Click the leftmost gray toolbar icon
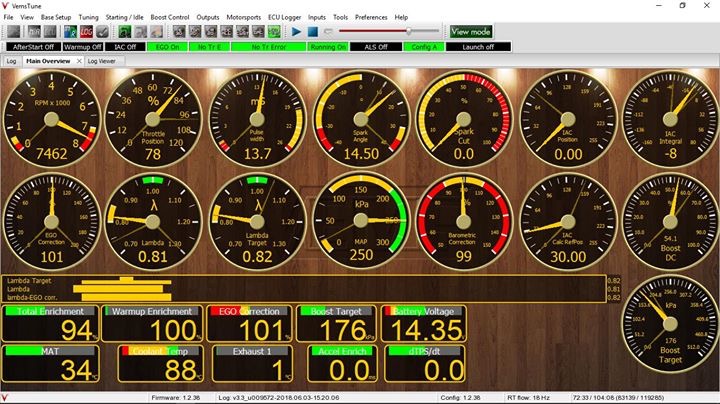720x404 pixels. pyautogui.click(x=14, y=32)
